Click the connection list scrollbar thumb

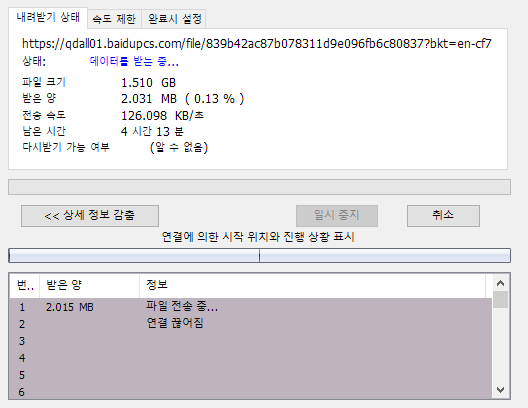pos(500,300)
